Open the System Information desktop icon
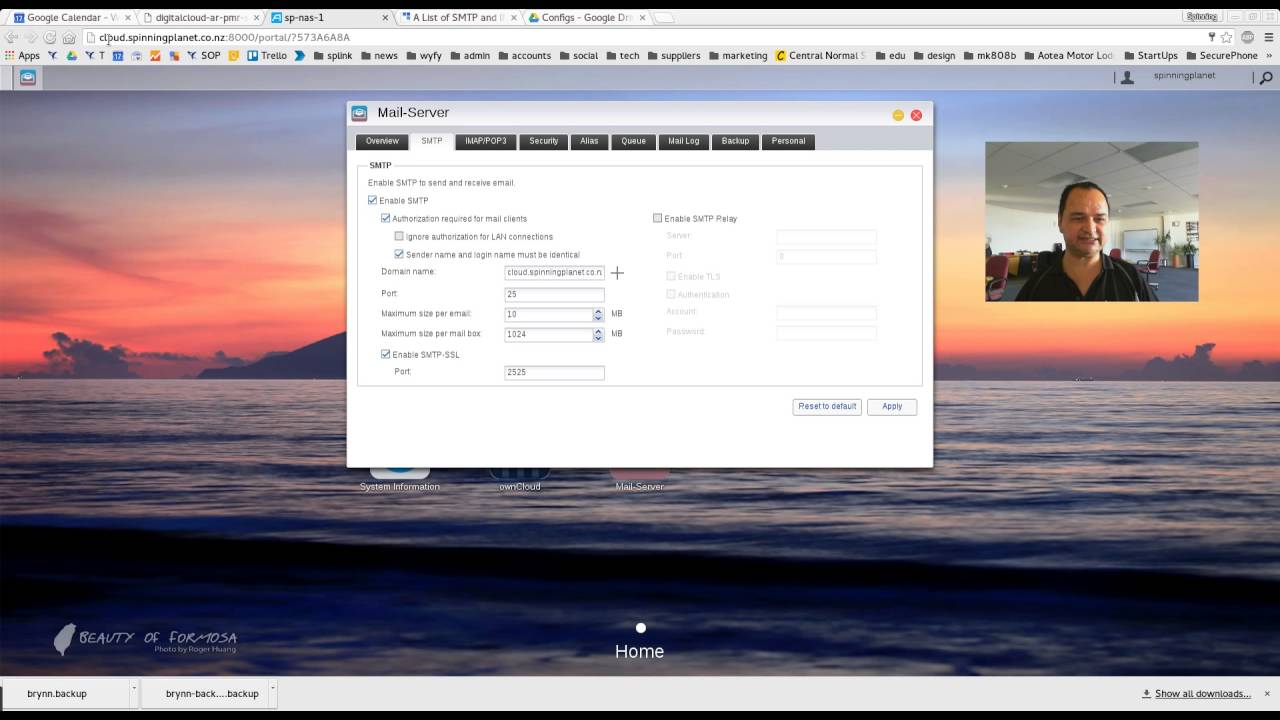 400,478
